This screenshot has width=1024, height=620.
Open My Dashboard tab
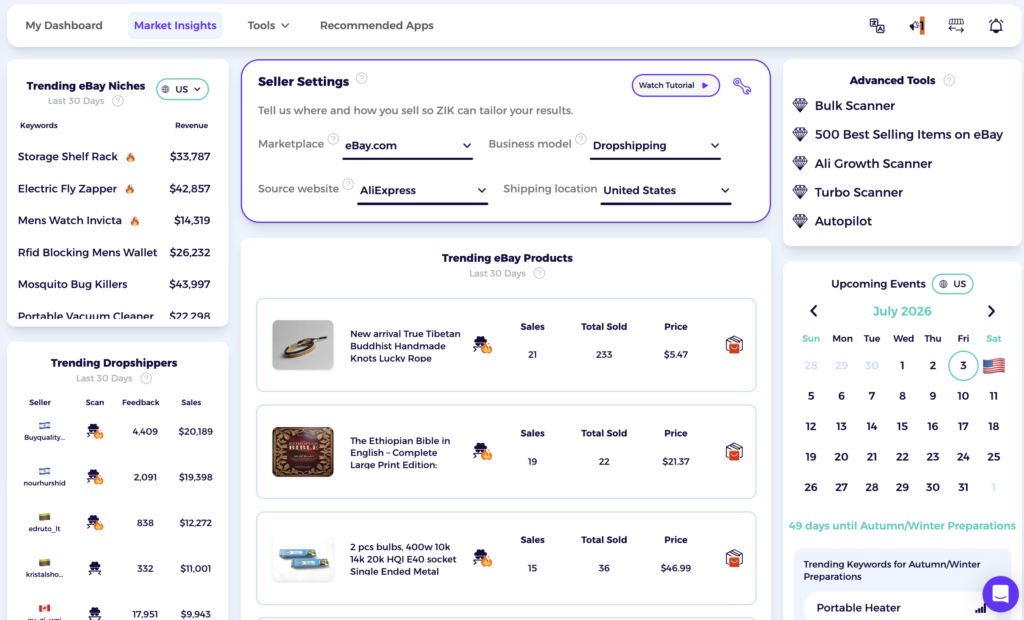64,25
